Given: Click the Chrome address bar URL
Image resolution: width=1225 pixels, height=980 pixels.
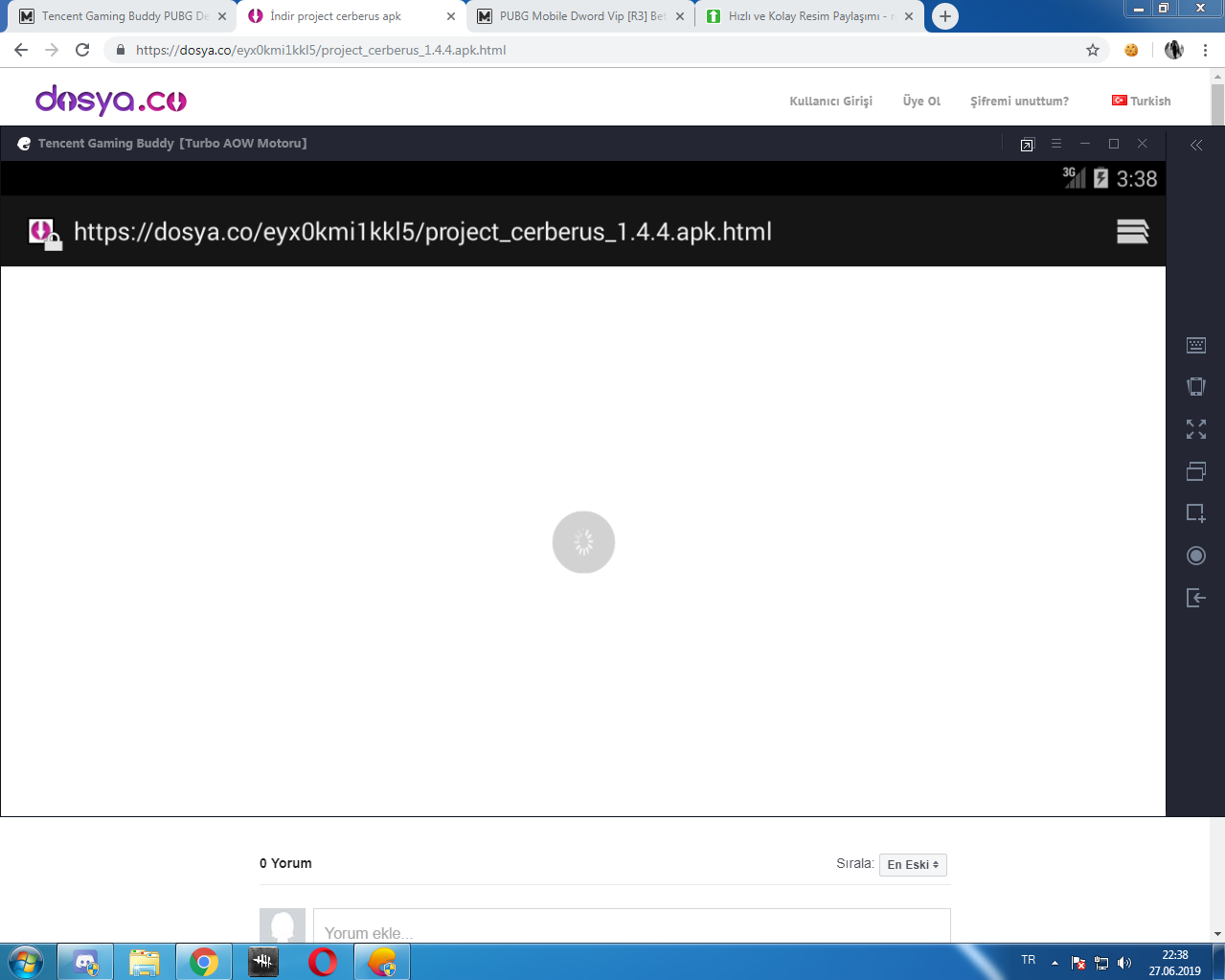Looking at the screenshot, I should tap(321, 50).
